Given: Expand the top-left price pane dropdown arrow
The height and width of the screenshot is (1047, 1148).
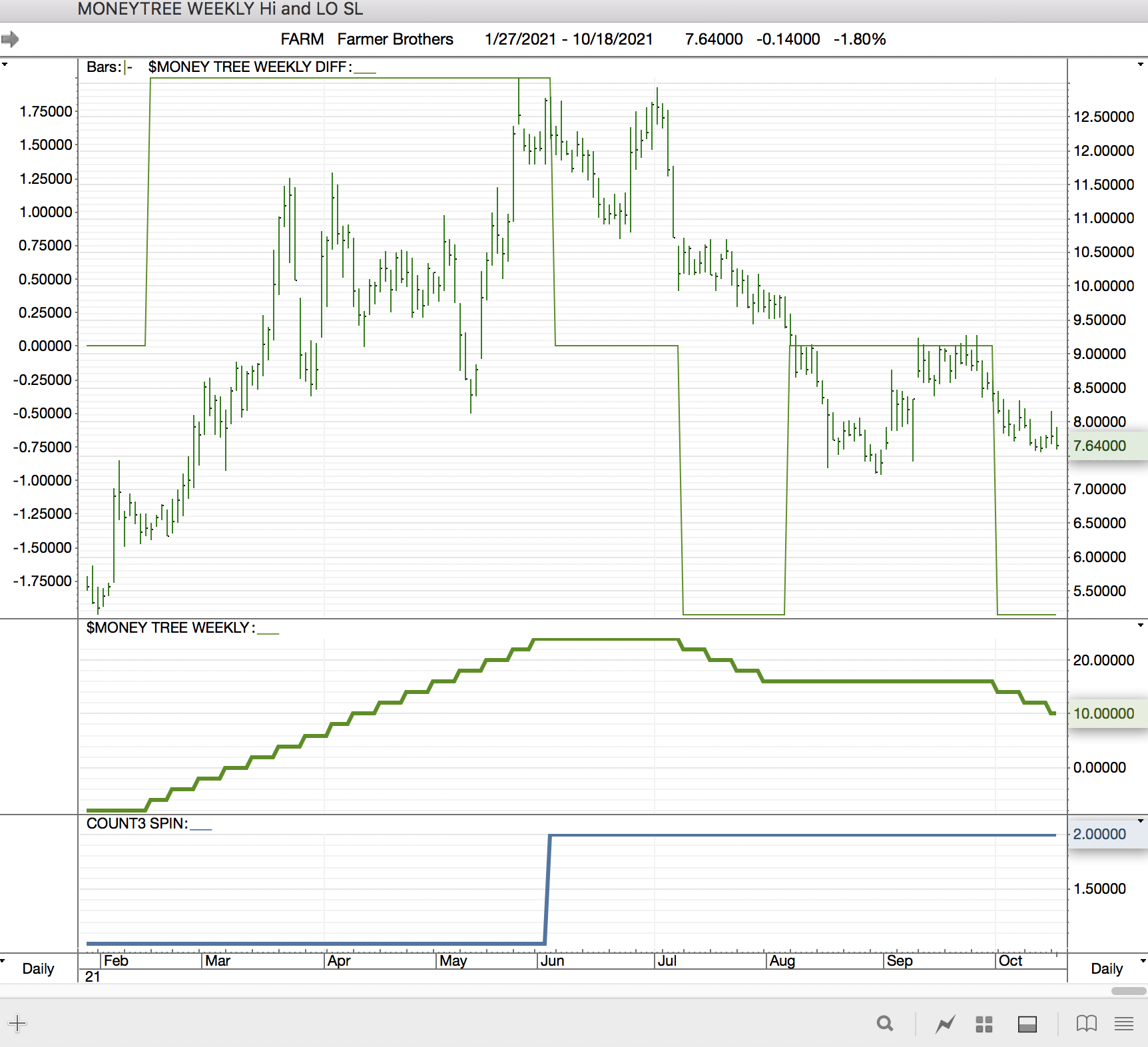Looking at the screenshot, I should click(x=5, y=65).
